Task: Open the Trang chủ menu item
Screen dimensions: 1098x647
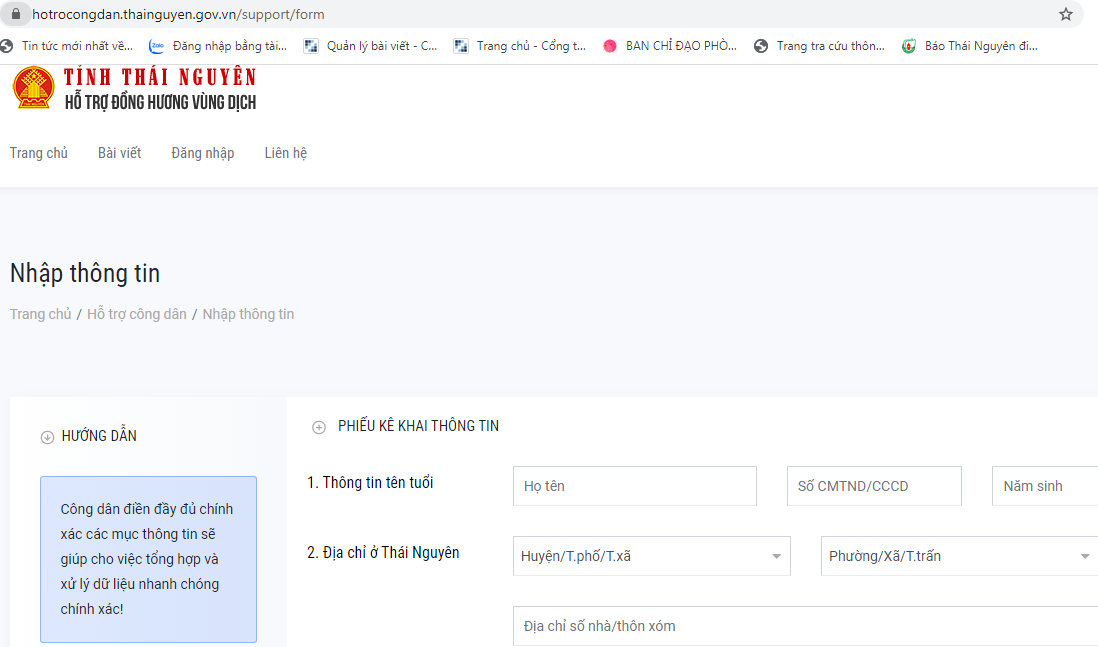Action: 39,153
